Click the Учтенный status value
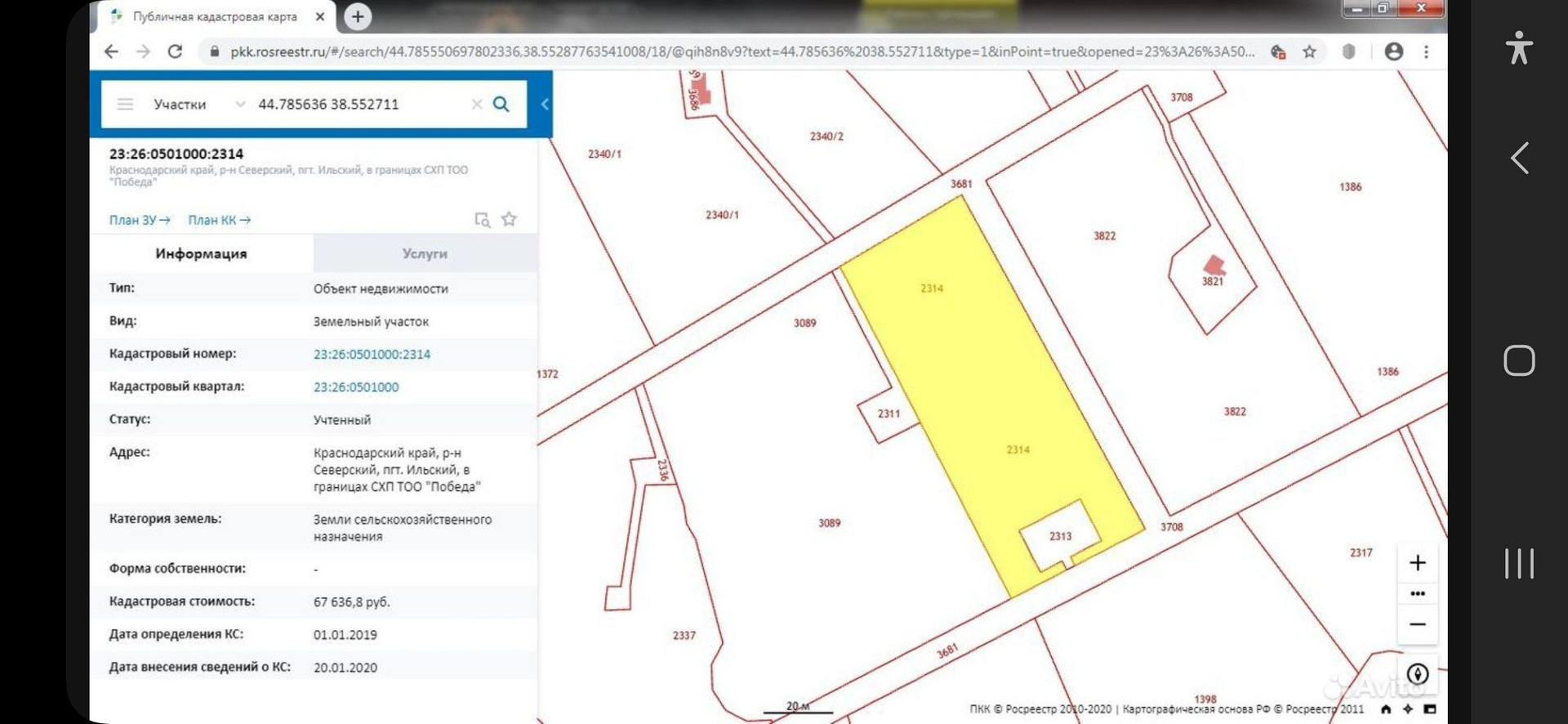1568x724 pixels. click(342, 419)
